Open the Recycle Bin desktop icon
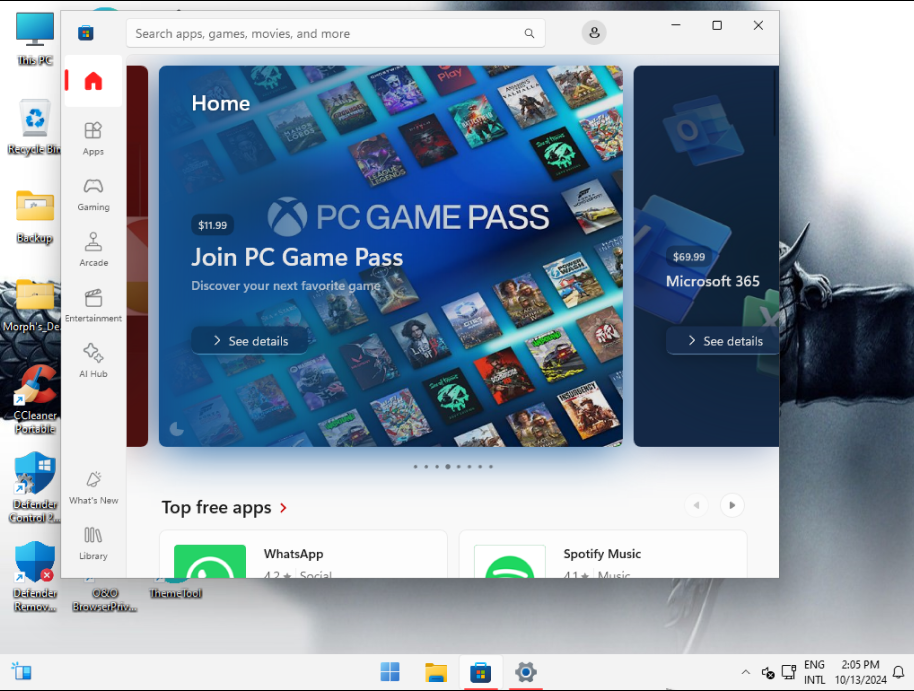The image size is (914, 691). click(x=34, y=127)
